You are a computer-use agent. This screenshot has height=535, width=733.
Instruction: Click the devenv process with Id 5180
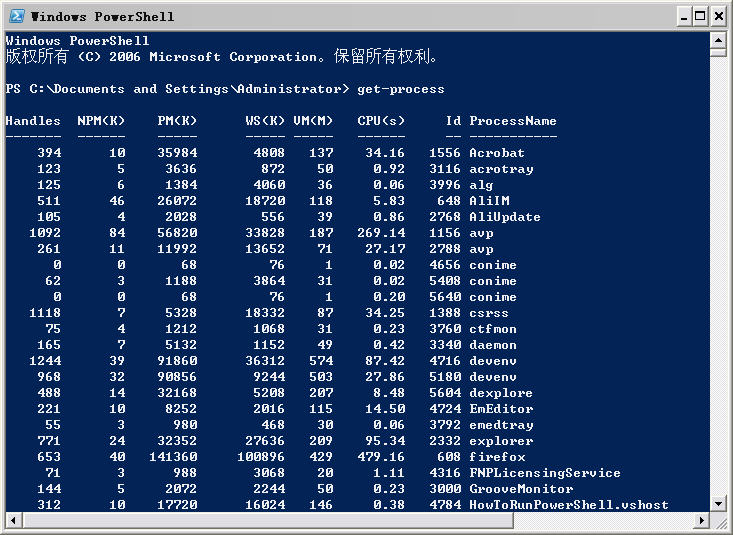[493, 376]
